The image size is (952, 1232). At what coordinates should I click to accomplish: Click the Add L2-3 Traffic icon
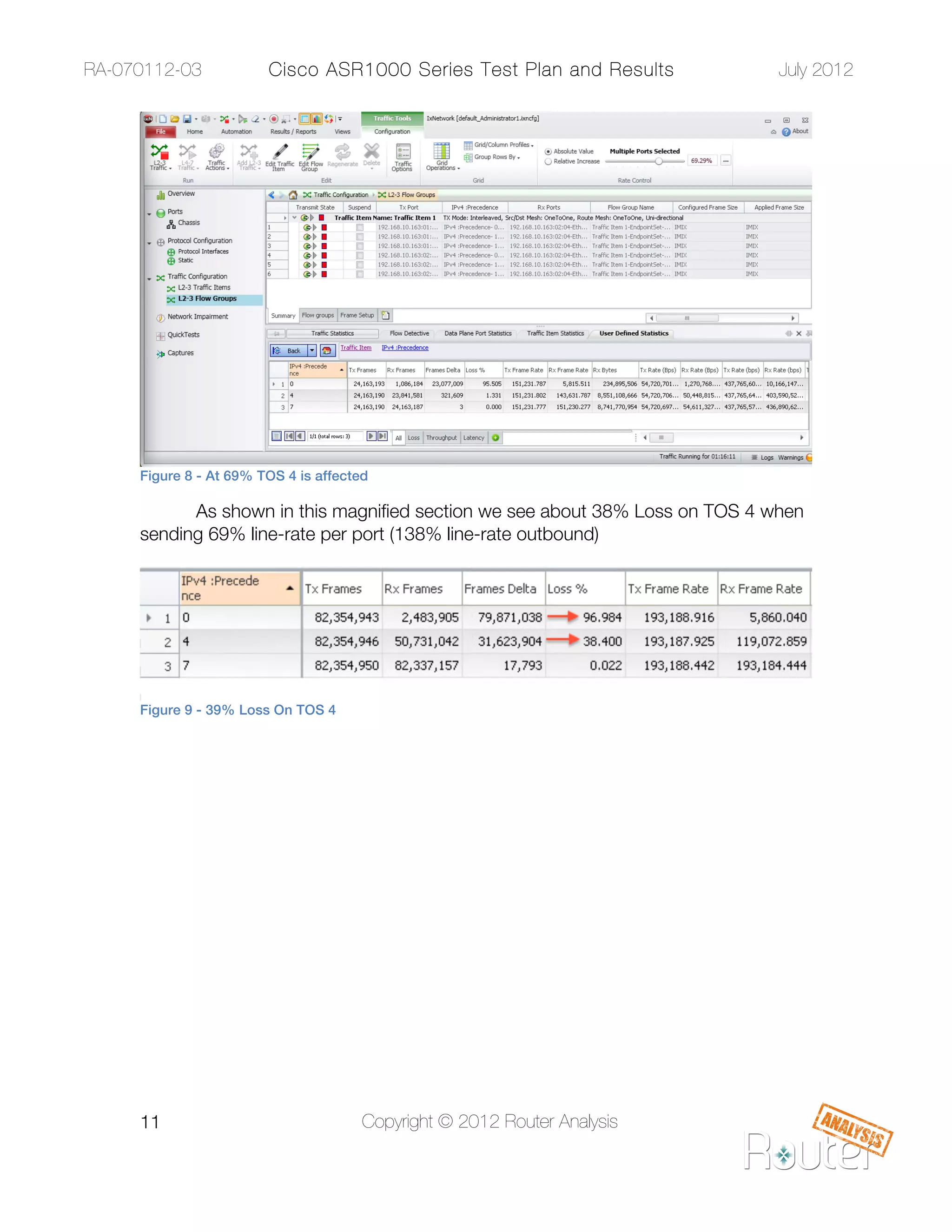249,151
